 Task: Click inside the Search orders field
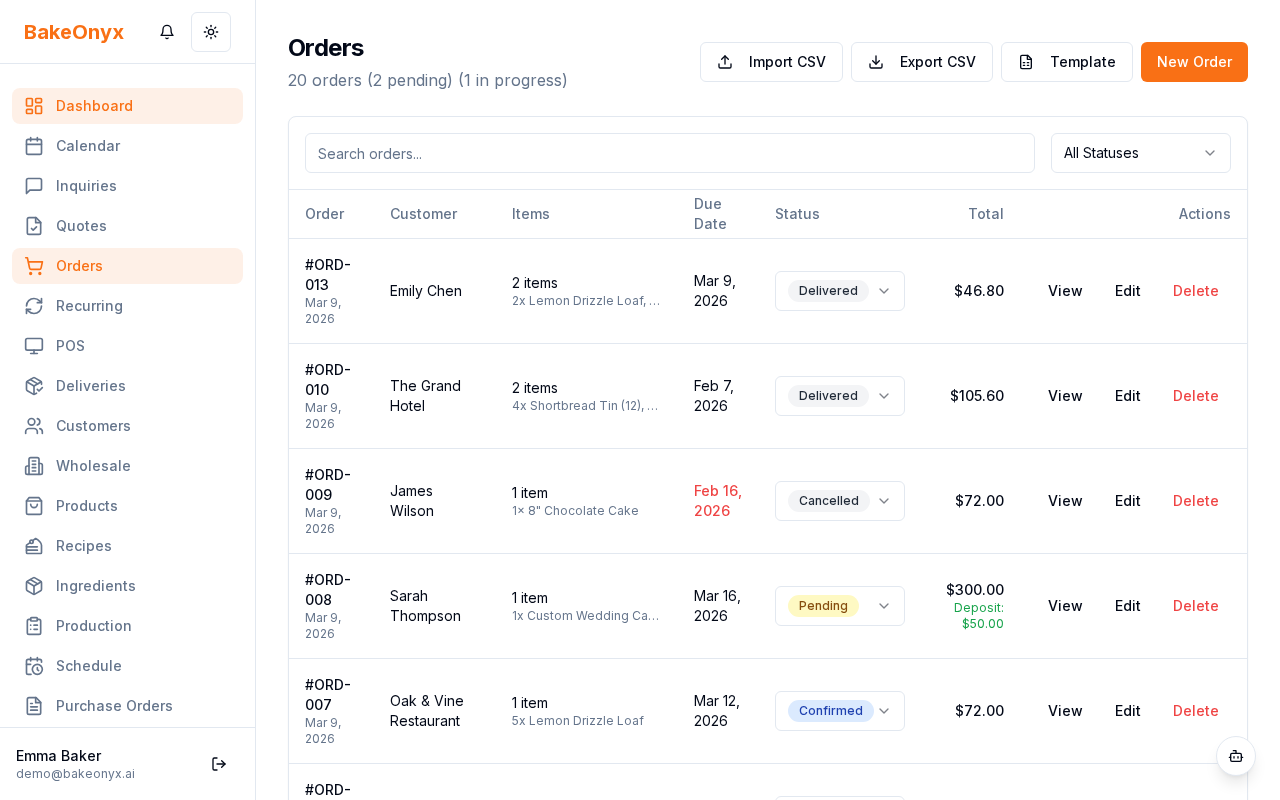pyautogui.click(x=669, y=153)
